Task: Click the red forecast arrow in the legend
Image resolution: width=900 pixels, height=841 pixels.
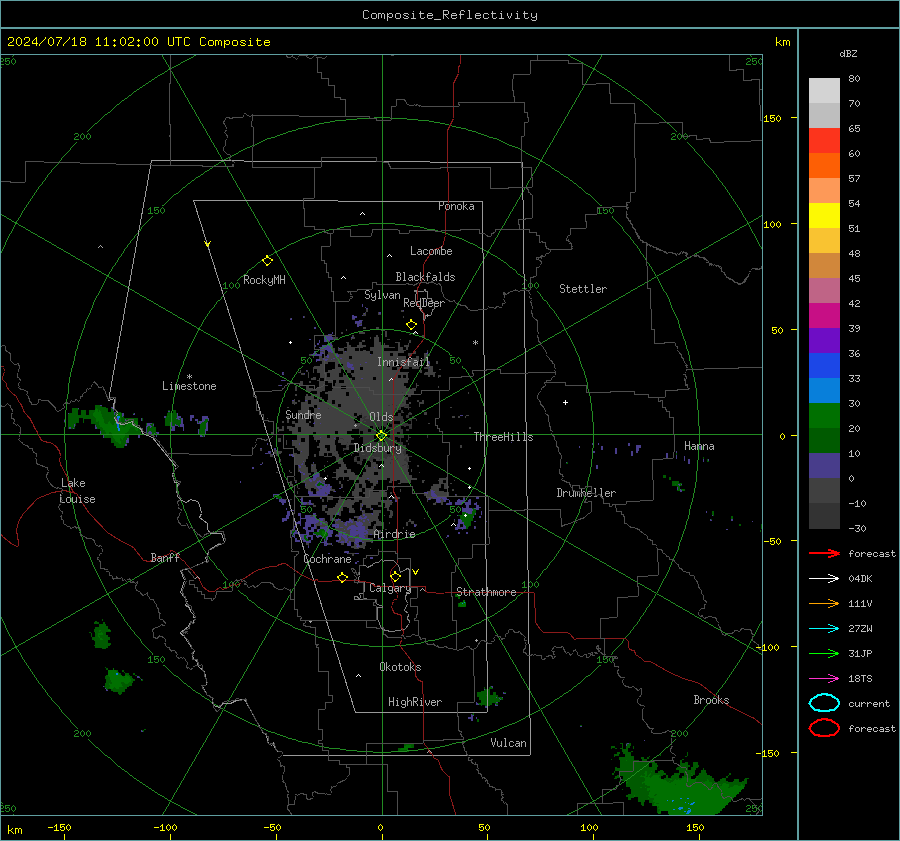Action: [x=824, y=553]
